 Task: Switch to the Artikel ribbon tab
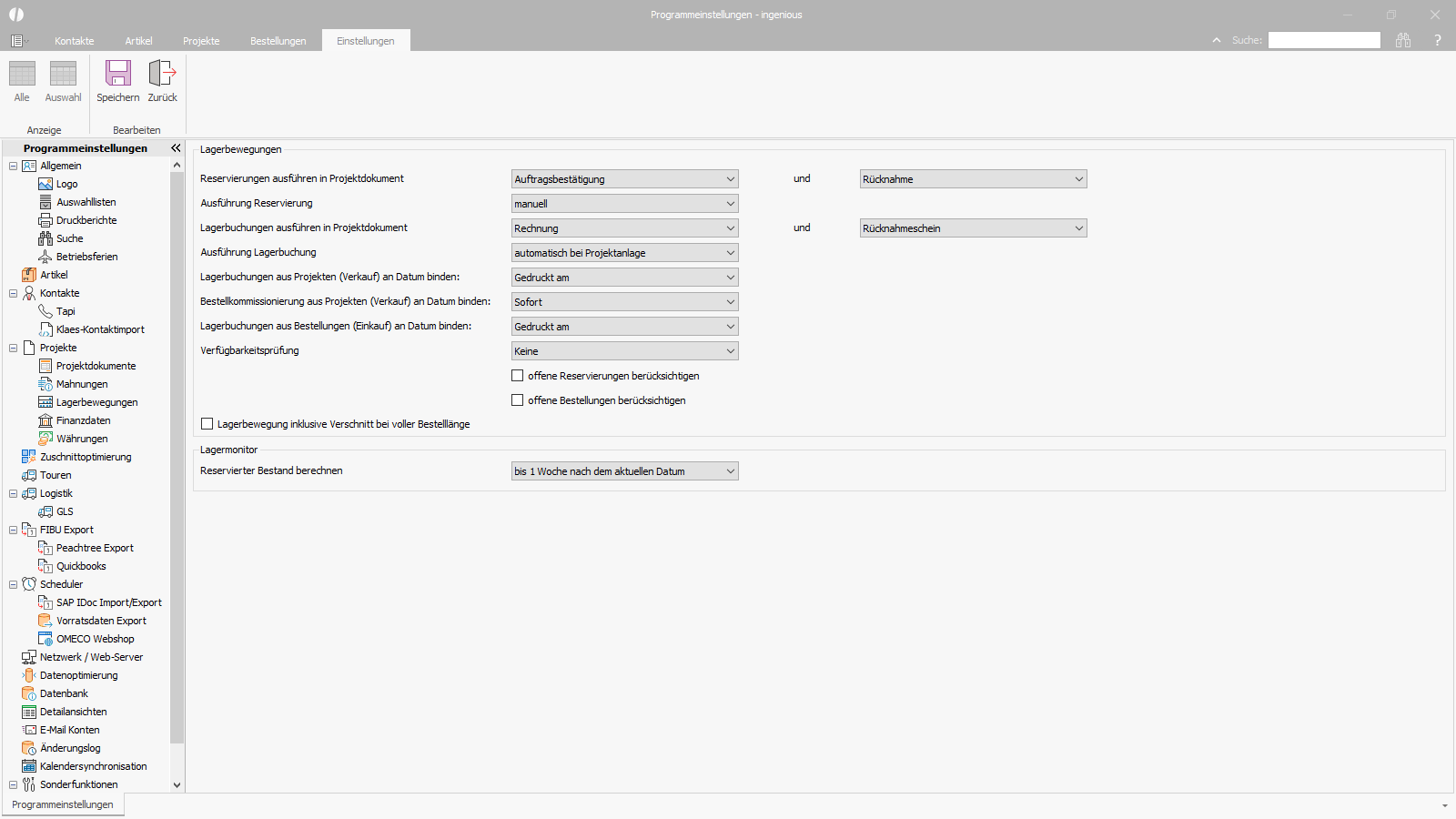click(138, 41)
